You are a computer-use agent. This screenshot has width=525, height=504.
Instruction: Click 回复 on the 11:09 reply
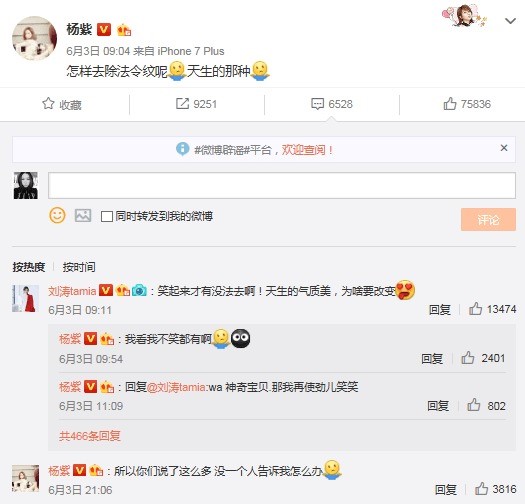point(438,406)
